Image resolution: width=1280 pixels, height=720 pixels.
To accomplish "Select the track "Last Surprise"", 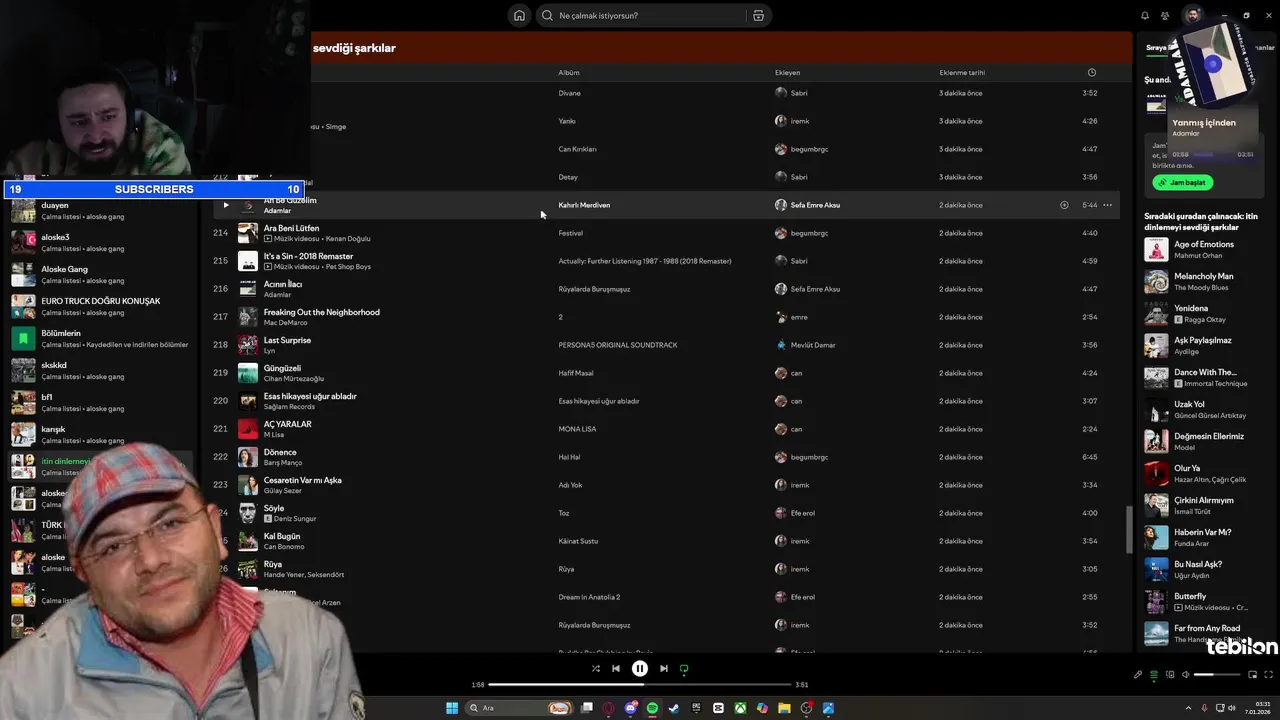I will click(x=287, y=340).
